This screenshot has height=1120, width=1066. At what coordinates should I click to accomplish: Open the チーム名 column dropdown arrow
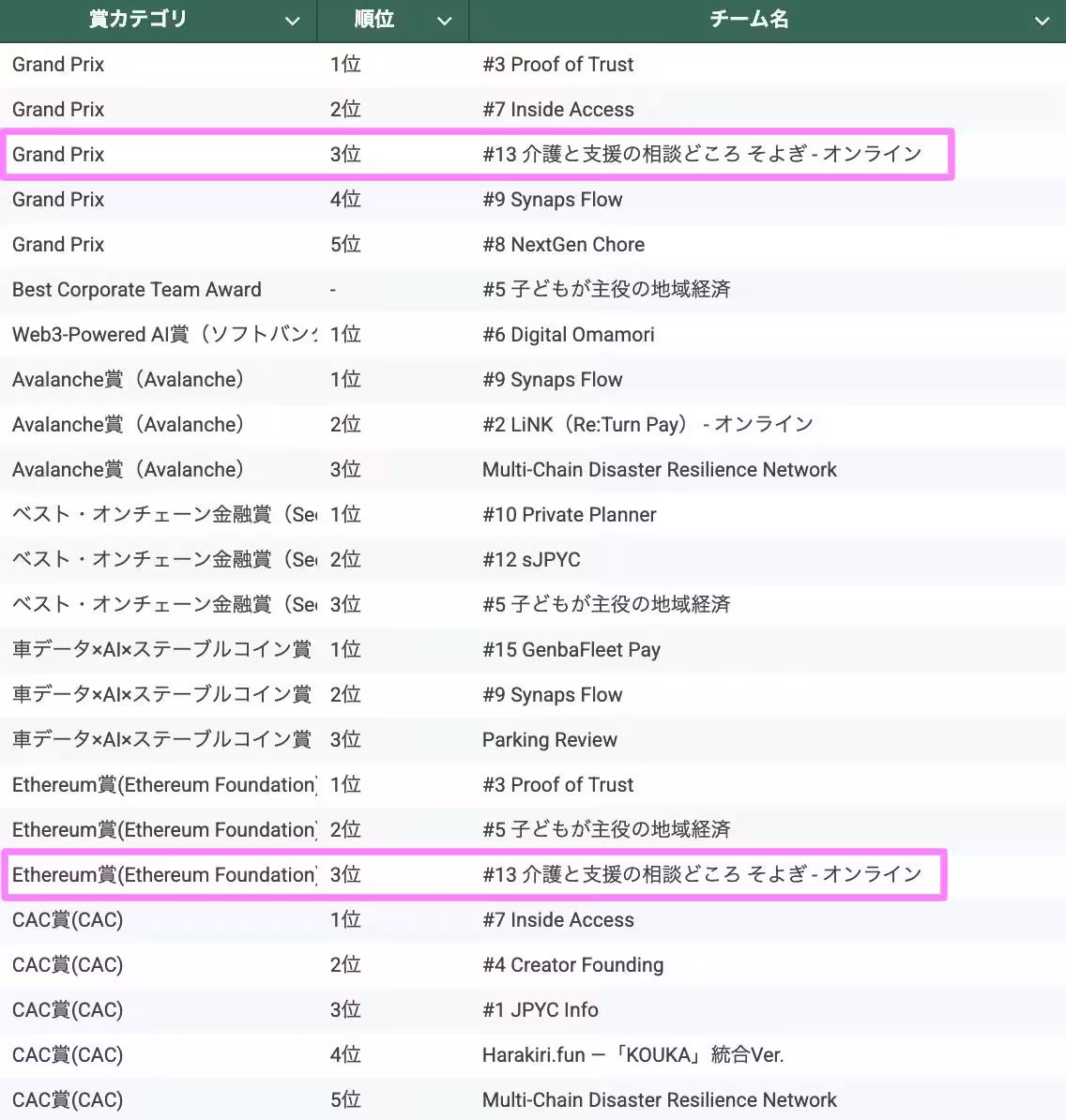click(x=1042, y=21)
